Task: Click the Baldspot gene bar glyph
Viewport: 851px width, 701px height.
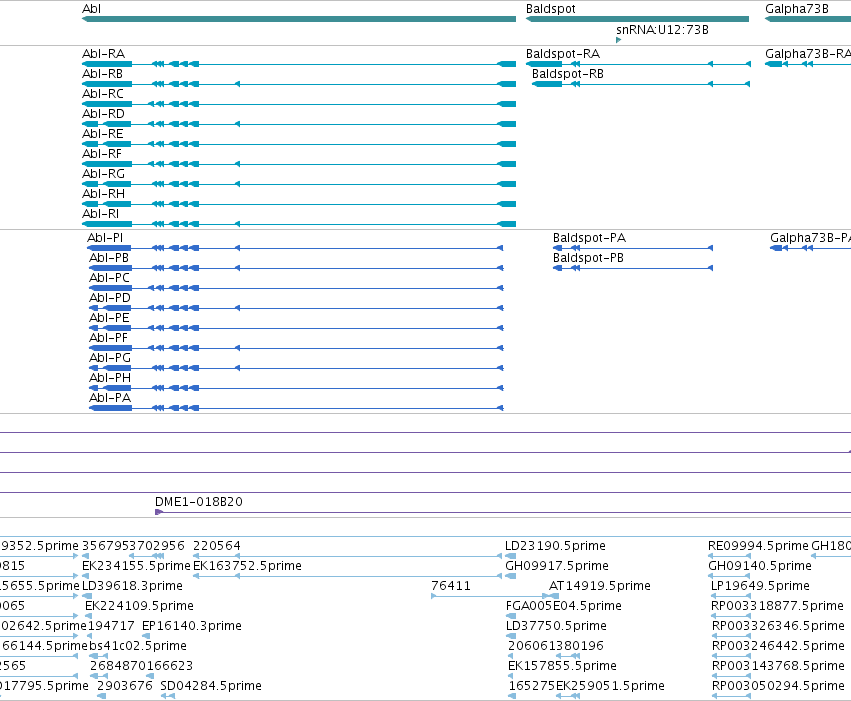Action: 637,19
